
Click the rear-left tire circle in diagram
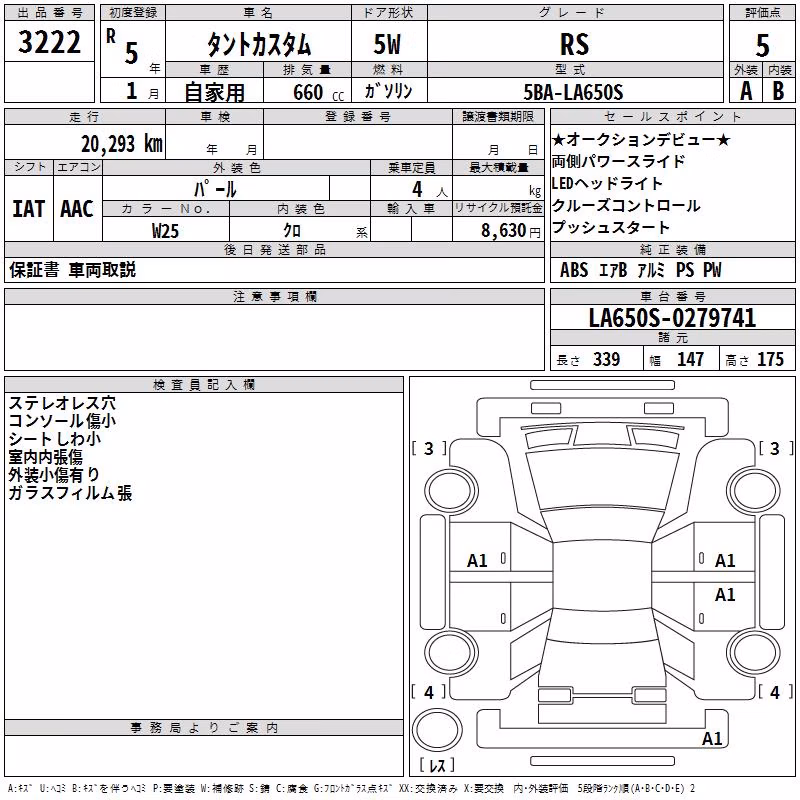coord(452,653)
